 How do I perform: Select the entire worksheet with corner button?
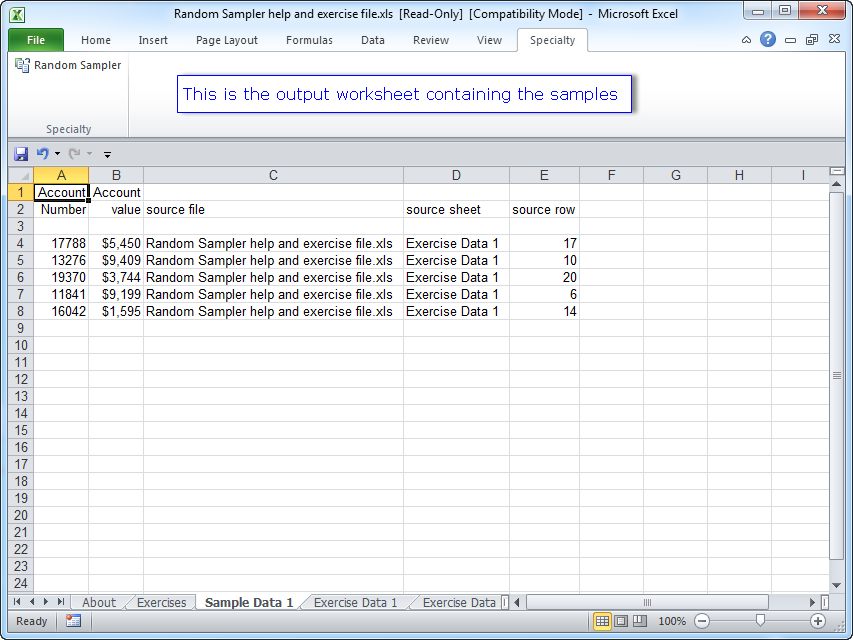coord(20,176)
